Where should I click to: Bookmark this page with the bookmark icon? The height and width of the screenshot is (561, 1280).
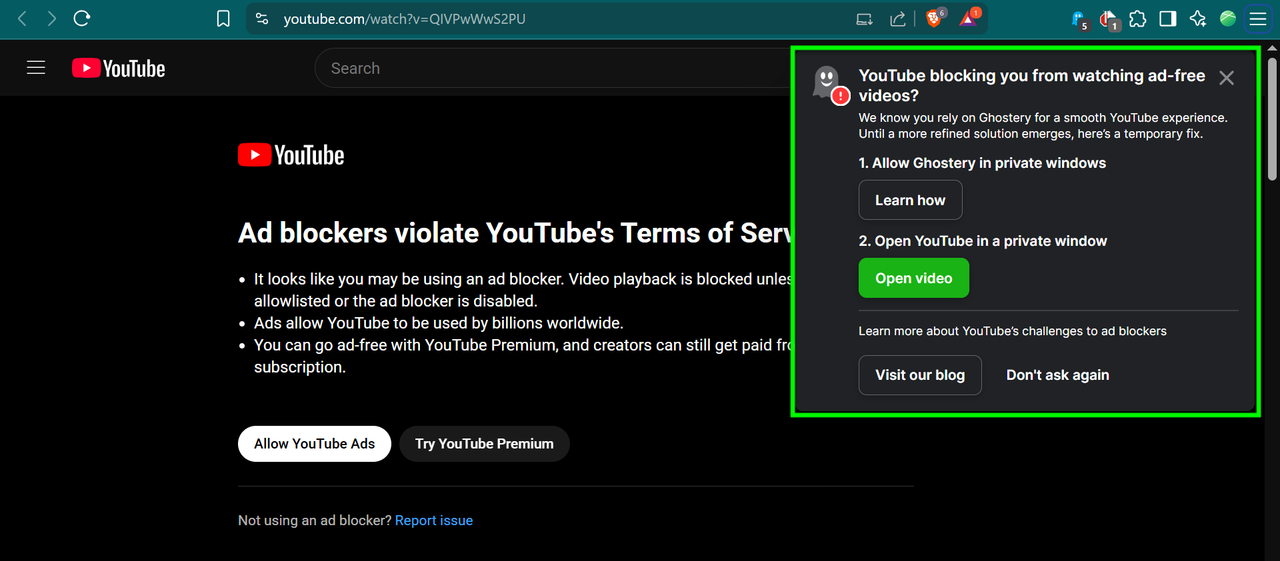[x=224, y=19]
